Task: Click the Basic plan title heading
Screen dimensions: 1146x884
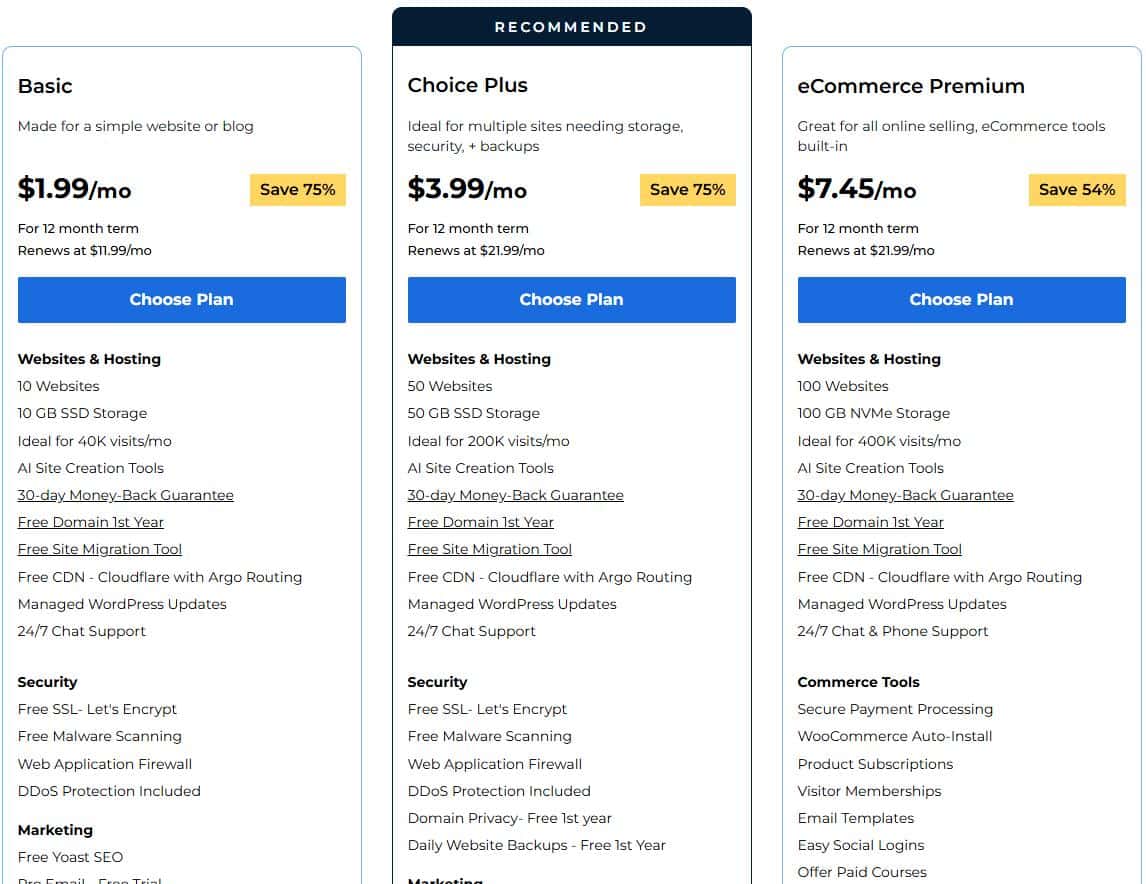Action: tap(45, 86)
